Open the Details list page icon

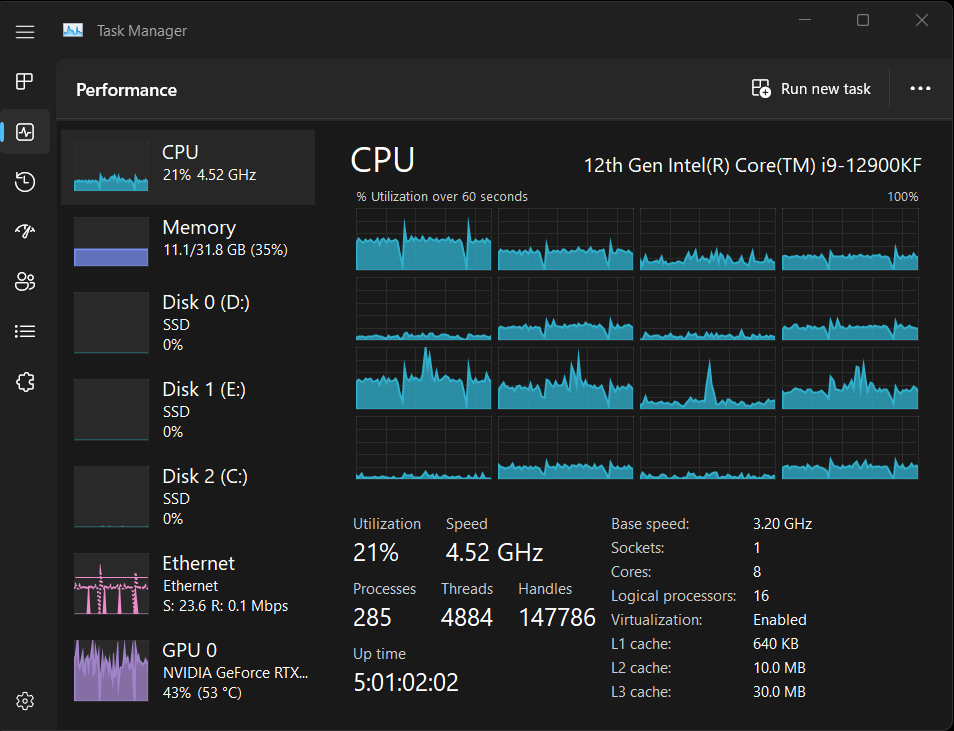[25, 331]
